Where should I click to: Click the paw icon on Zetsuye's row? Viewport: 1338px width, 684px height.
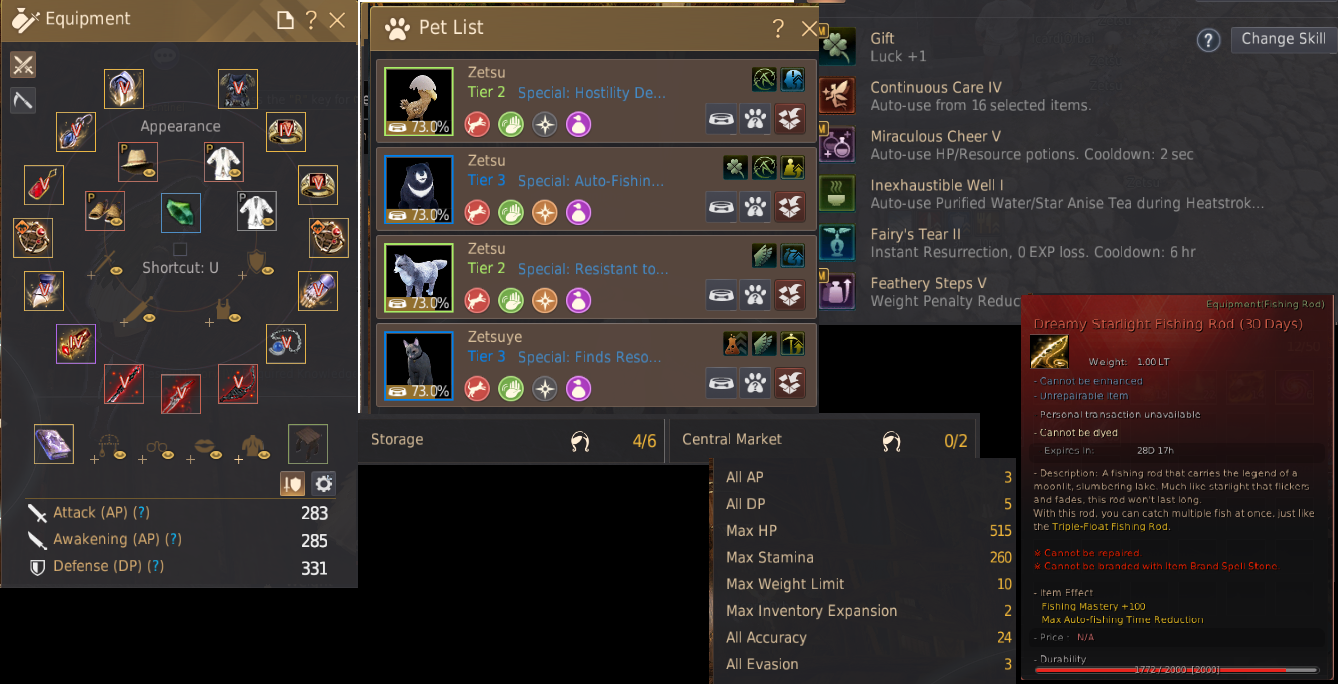[x=756, y=384]
